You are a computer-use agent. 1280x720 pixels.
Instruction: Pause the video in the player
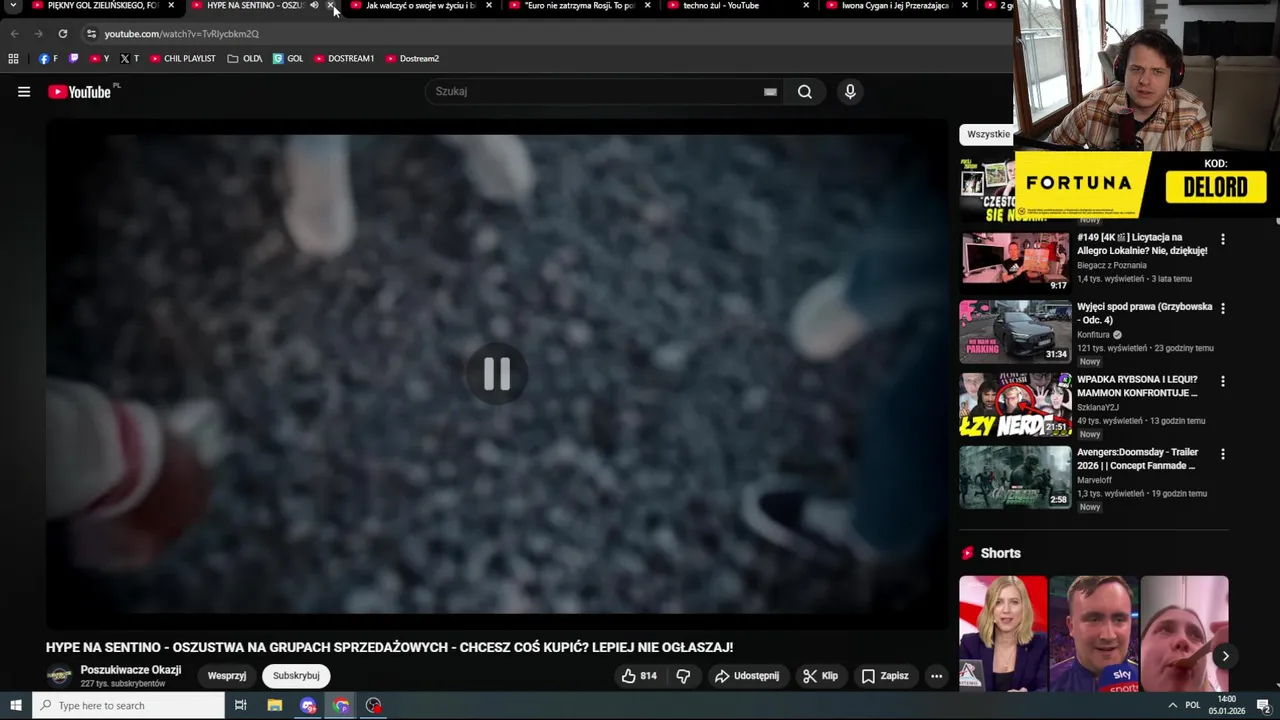pos(497,374)
